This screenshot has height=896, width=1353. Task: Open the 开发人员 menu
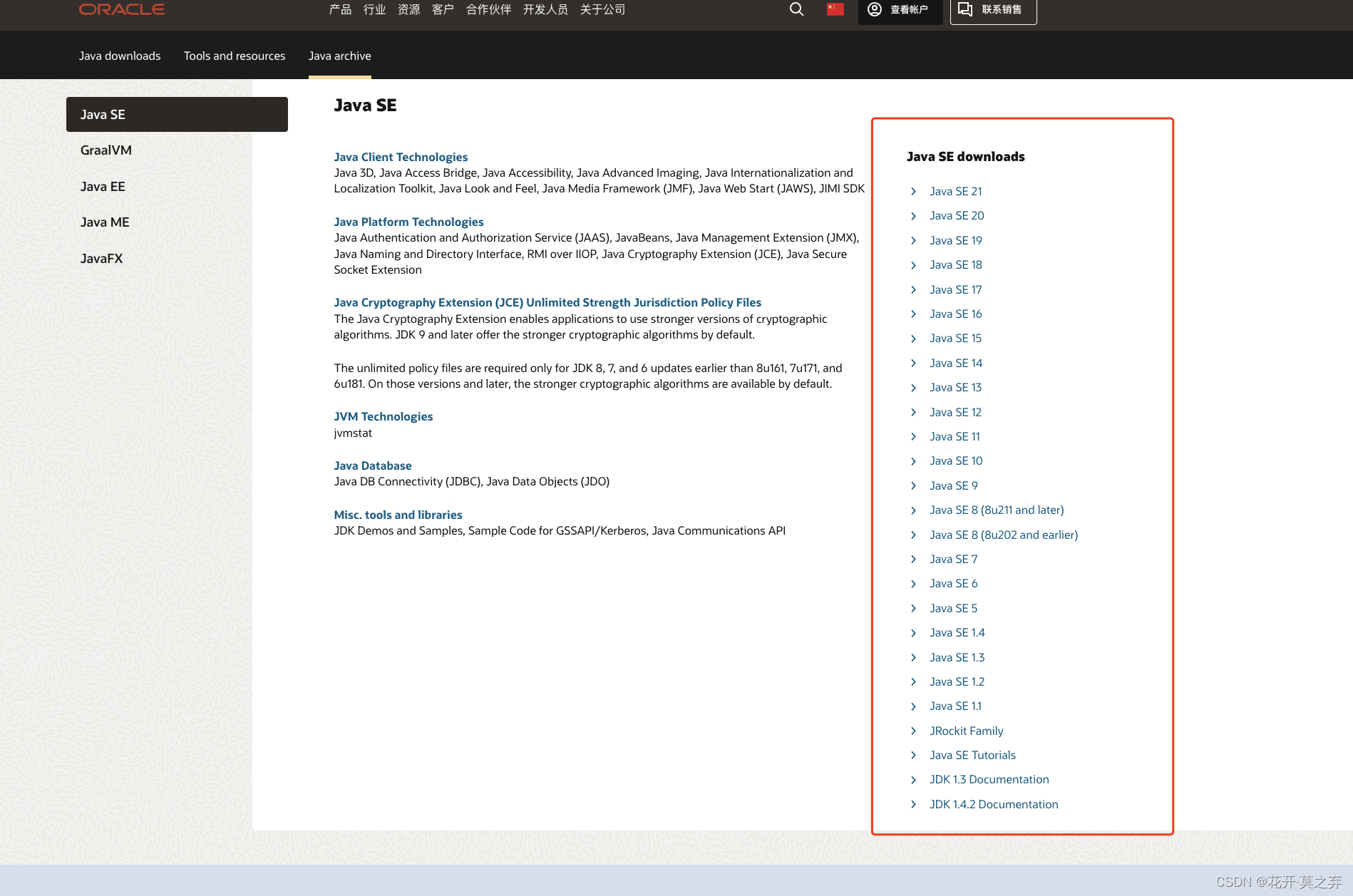click(x=545, y=9)
